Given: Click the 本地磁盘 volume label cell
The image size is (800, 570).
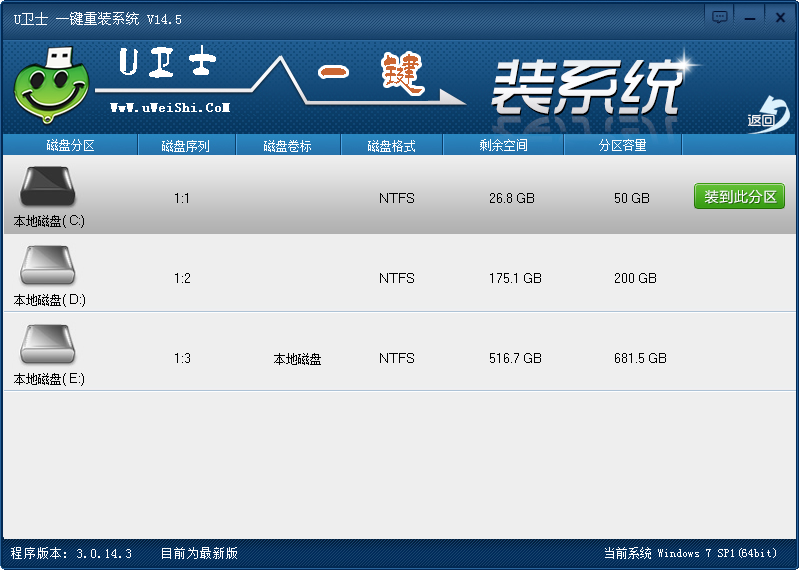Looking at the screenshot, I should [297, 359].
